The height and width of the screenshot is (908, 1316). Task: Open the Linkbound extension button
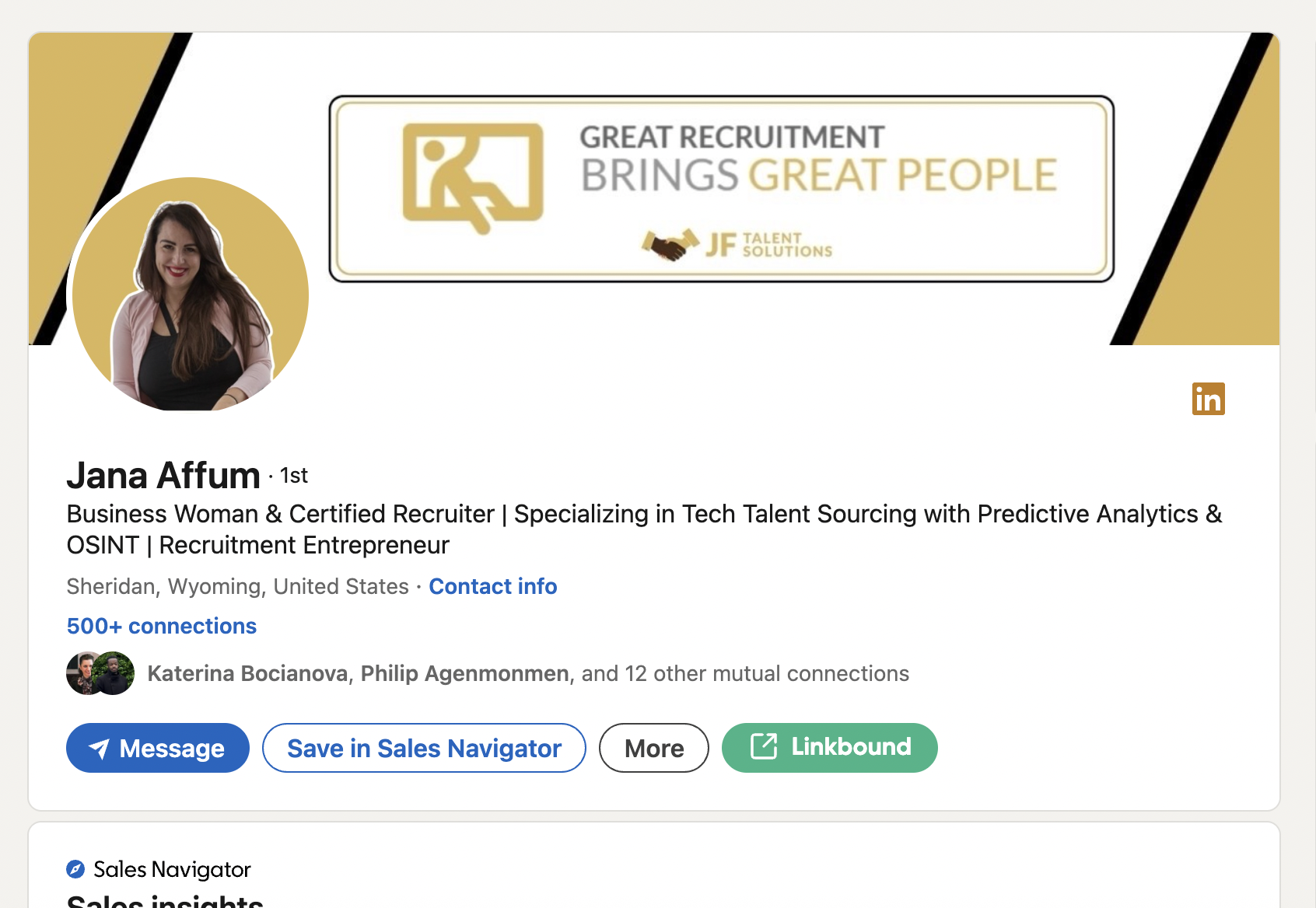tap(829, 747)
